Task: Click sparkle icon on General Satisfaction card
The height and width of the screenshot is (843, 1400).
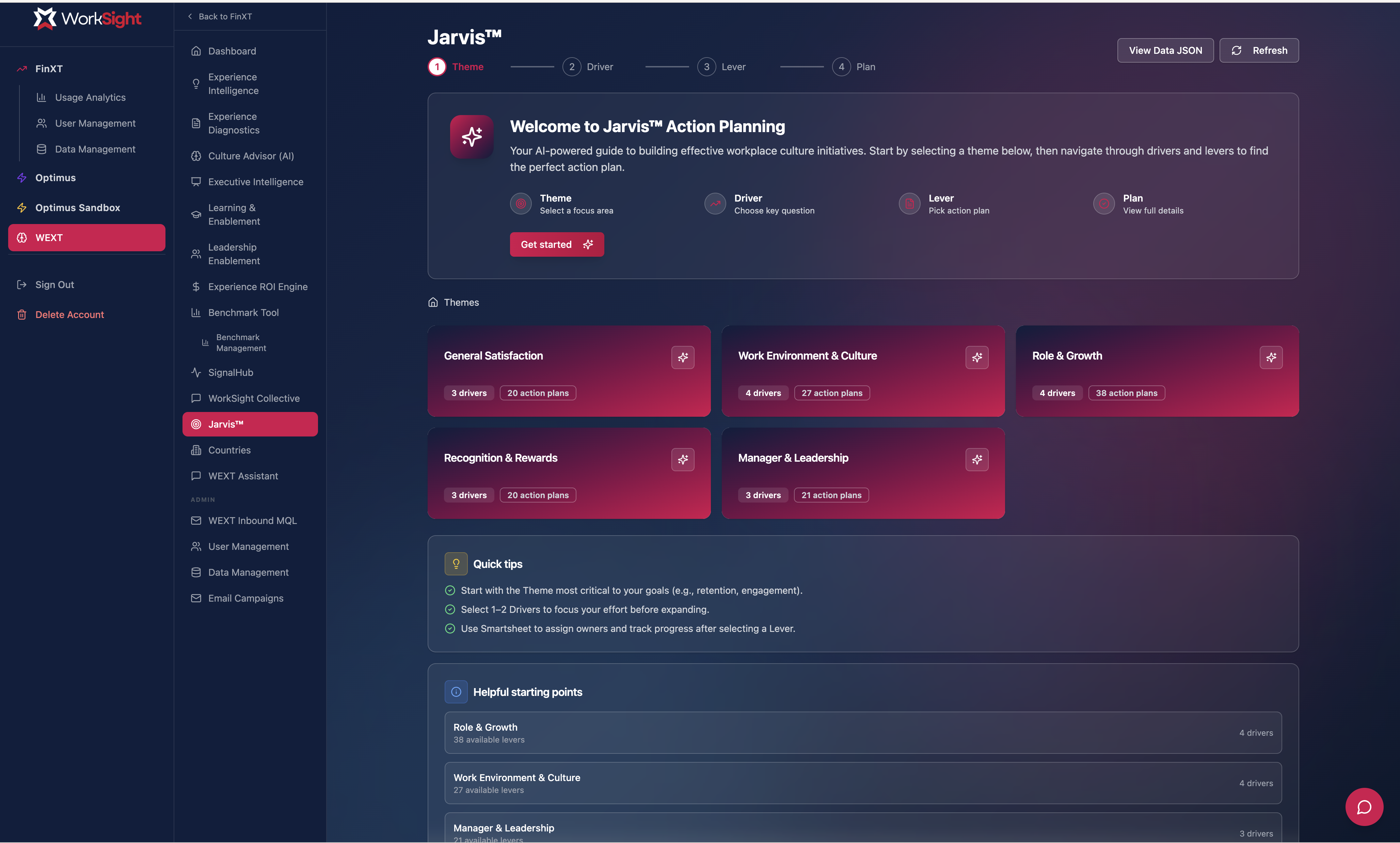Action: [683, 357]
